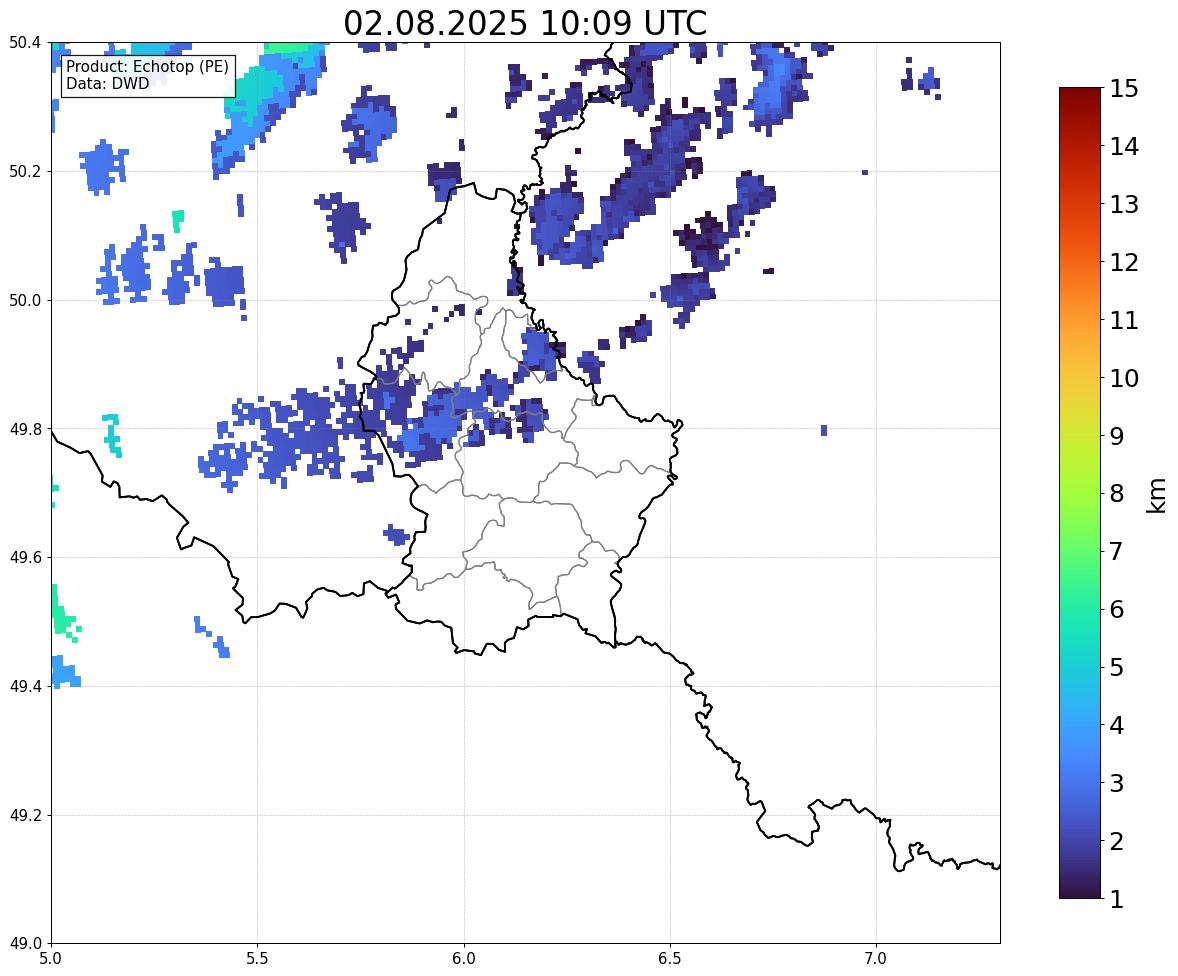
Task: Click the colorbar tick label 14
Action: pos(1124,147)
